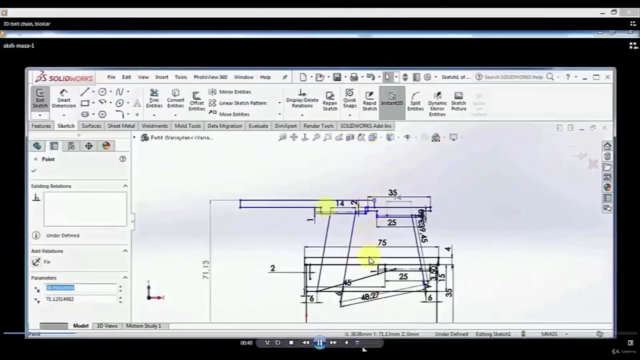Viewport: 640px width, 360px height.
Task: Open Point property help question mark
Action: [122, 159]
